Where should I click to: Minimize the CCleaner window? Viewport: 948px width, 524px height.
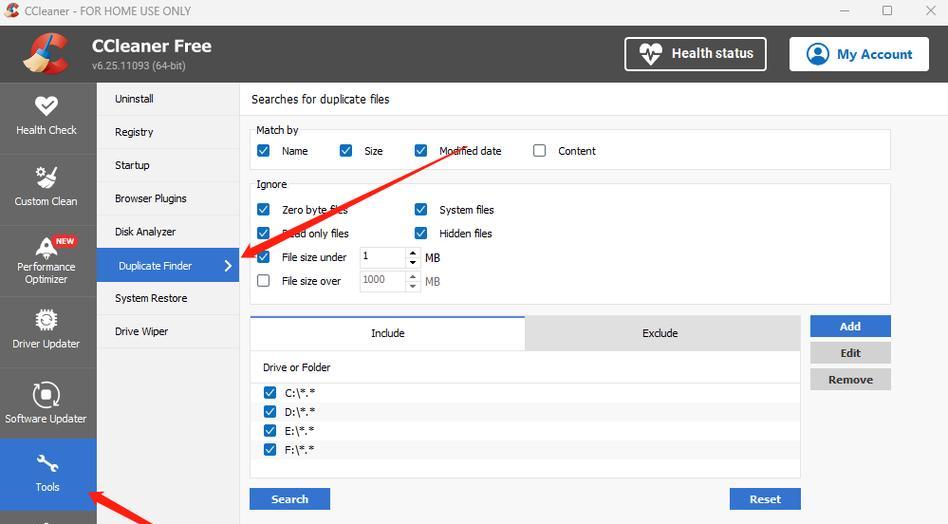point(845,11)
